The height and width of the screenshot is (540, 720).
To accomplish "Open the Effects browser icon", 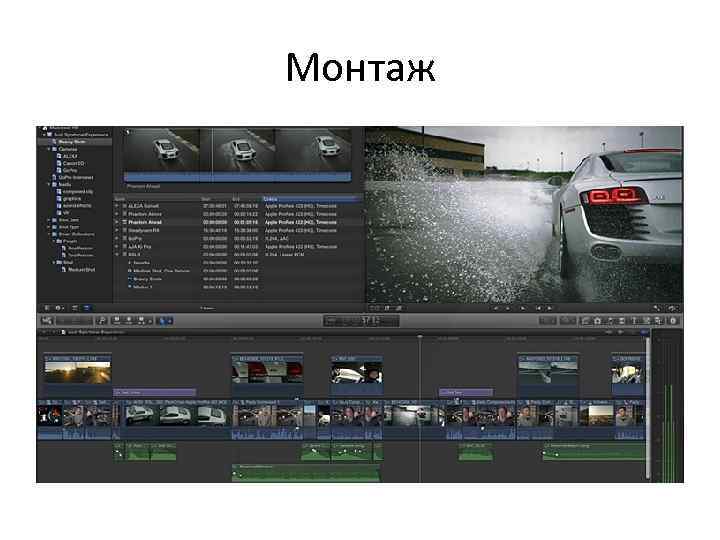I will (x=585, y=321).
